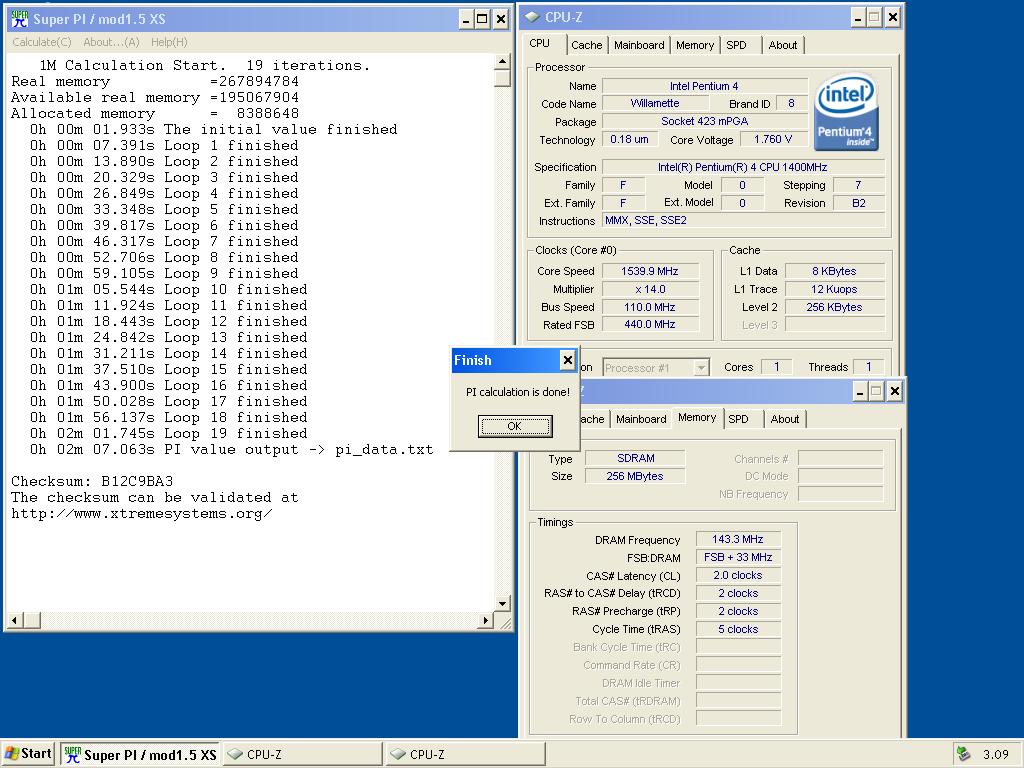1024x768 pixels.
Task: Maximize the Super PI window
Action: (482, 19)
